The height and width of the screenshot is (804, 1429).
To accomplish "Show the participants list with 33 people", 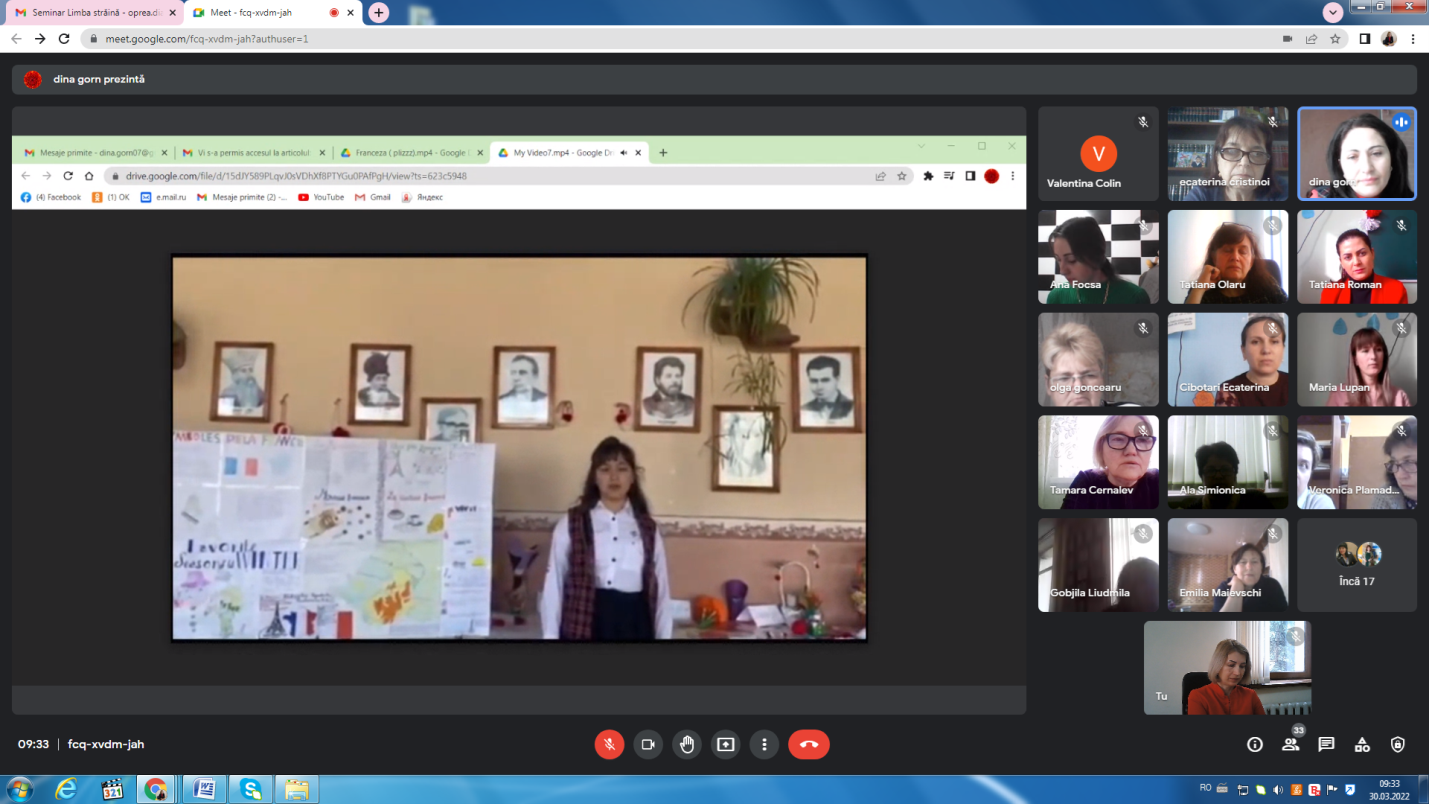I will [x=1291, y=744].
